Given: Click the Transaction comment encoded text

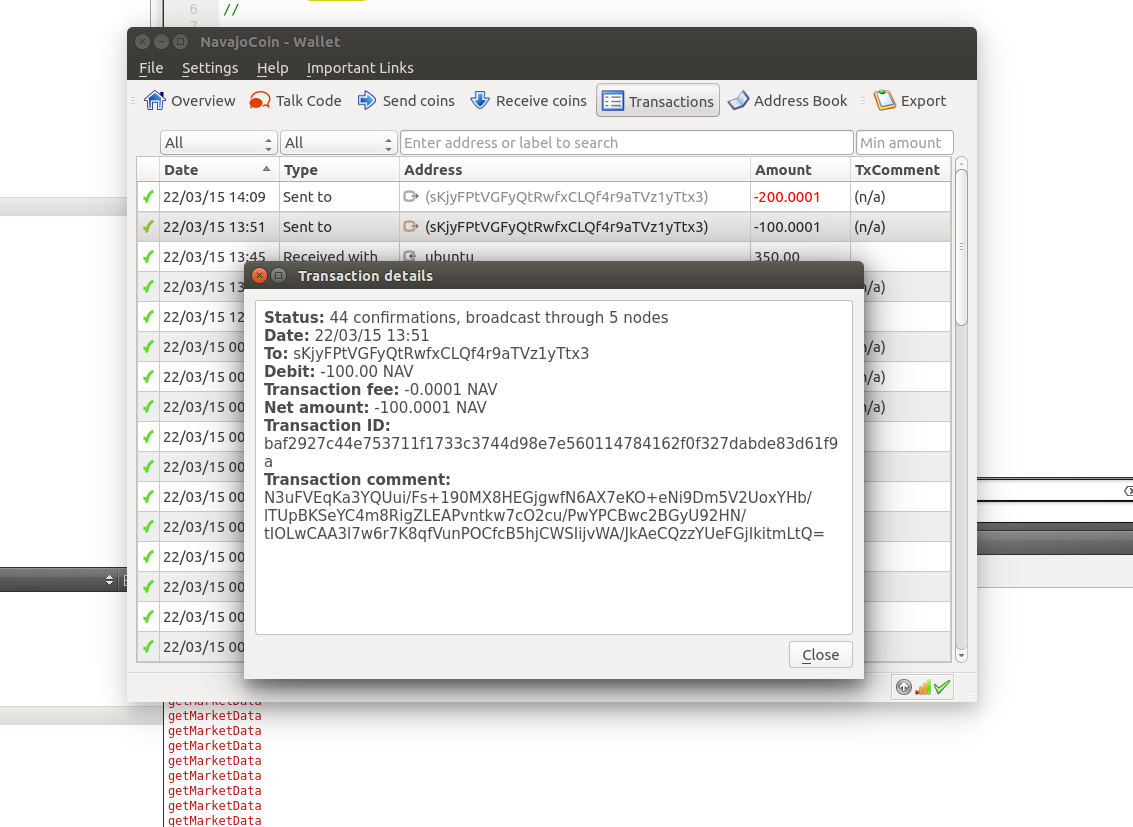Looking at the screenshot, I should coord(544,516).
